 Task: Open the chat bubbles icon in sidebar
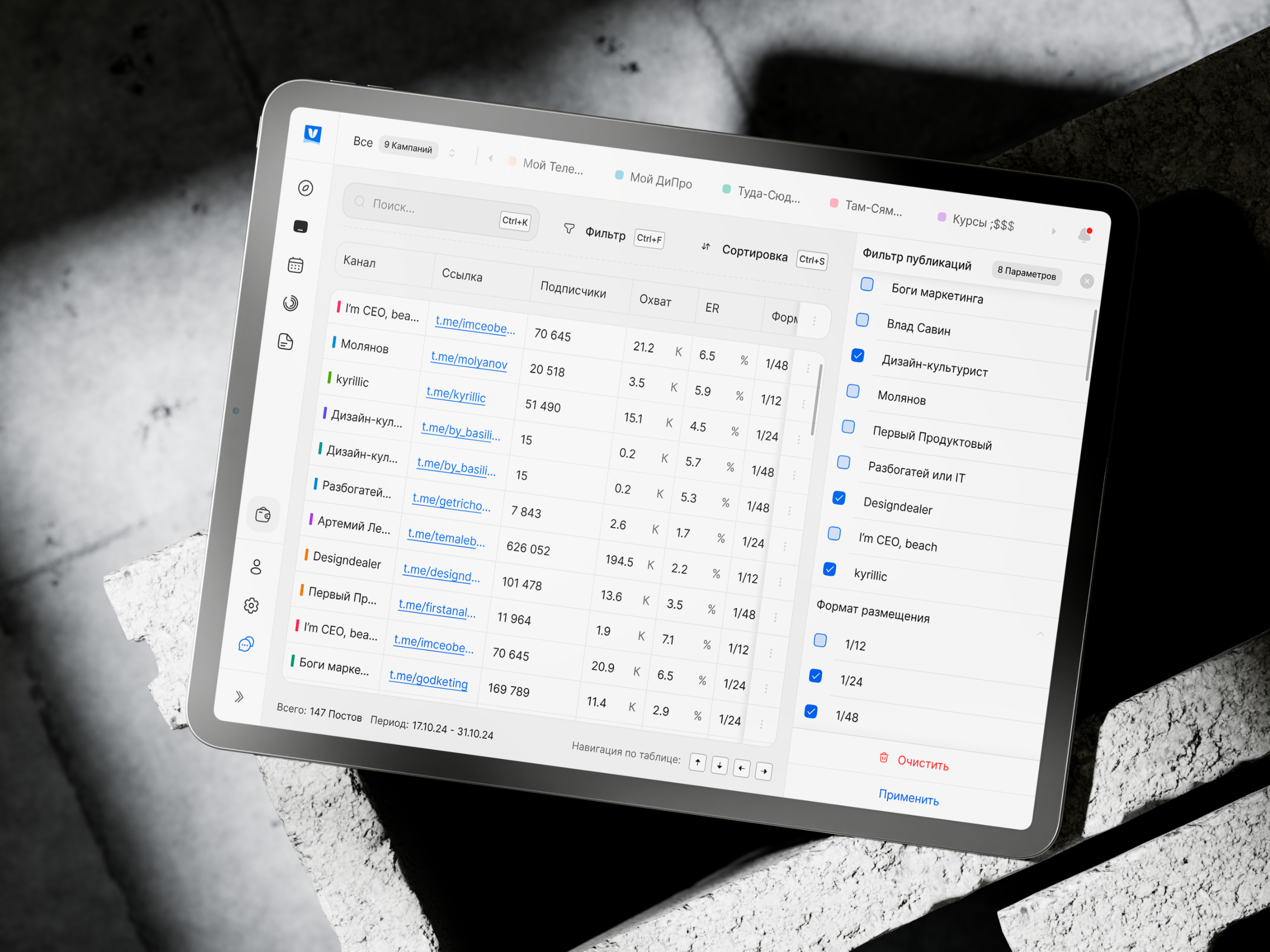coord(246,644)
